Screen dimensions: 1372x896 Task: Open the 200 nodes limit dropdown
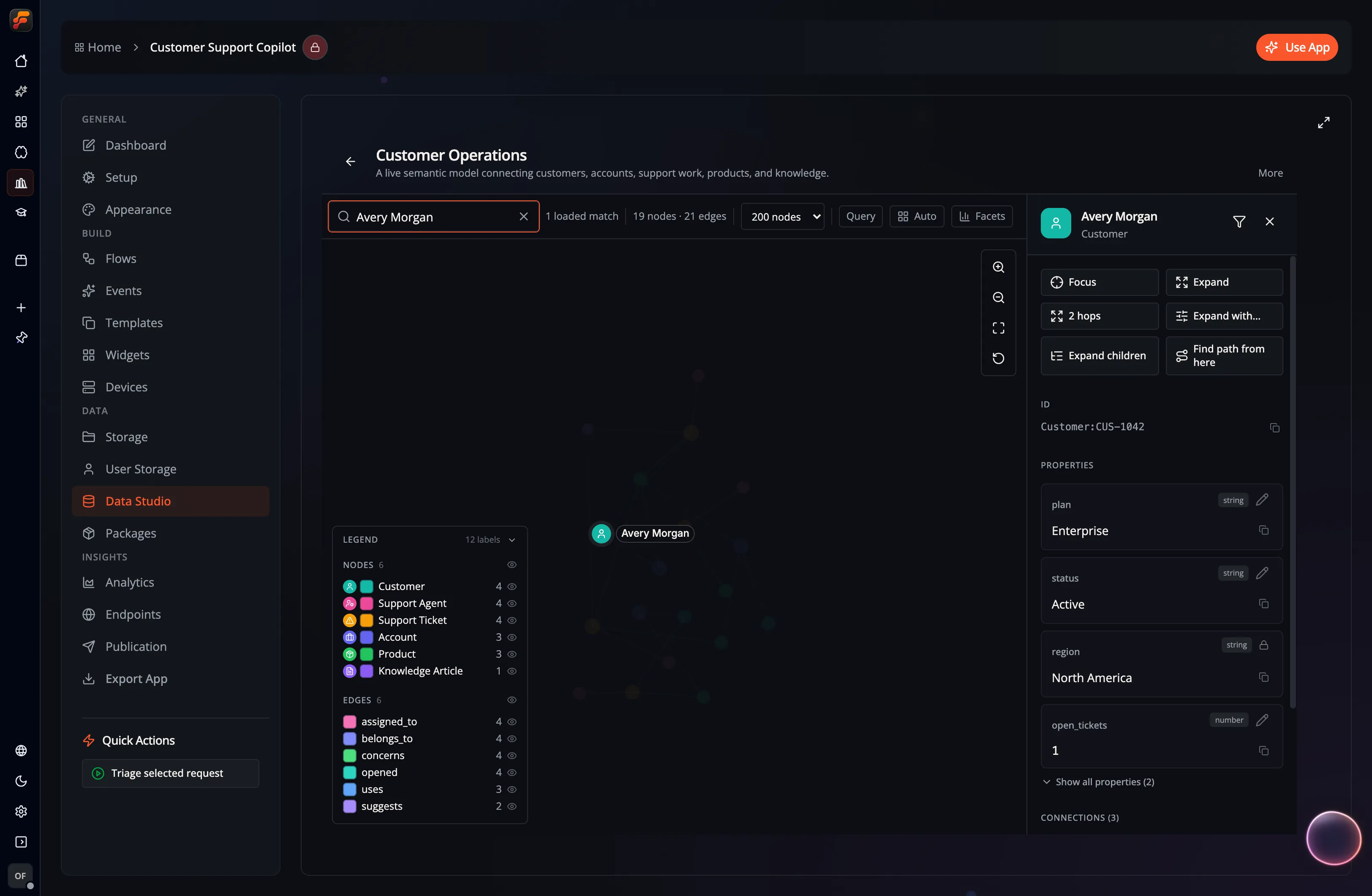pyautogui.click(x=782, y=216)
